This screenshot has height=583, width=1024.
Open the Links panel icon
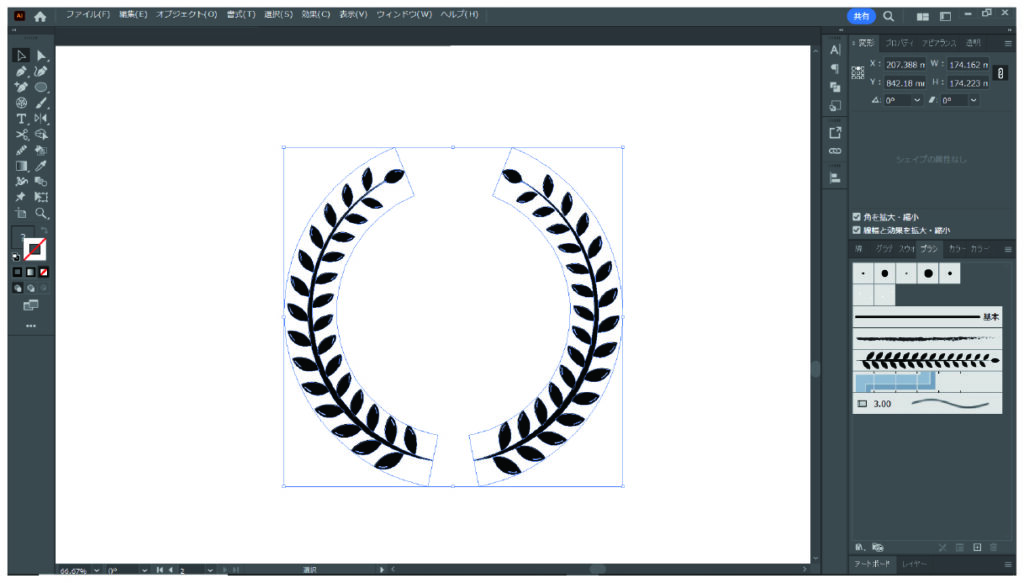click(x=835, y=151)
